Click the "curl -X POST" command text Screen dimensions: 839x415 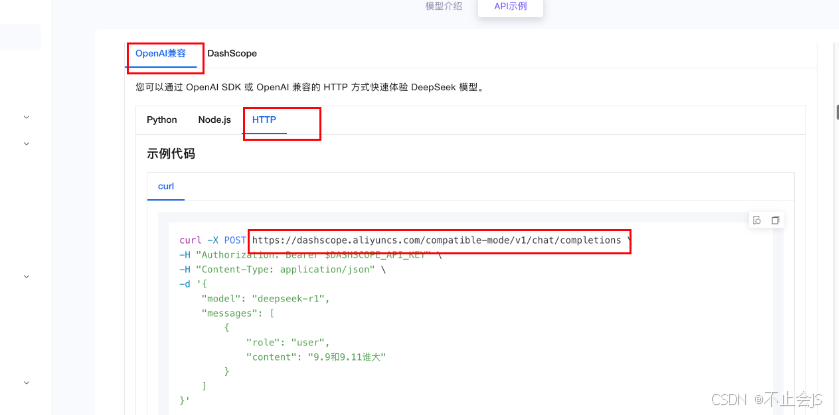[212, 240]
